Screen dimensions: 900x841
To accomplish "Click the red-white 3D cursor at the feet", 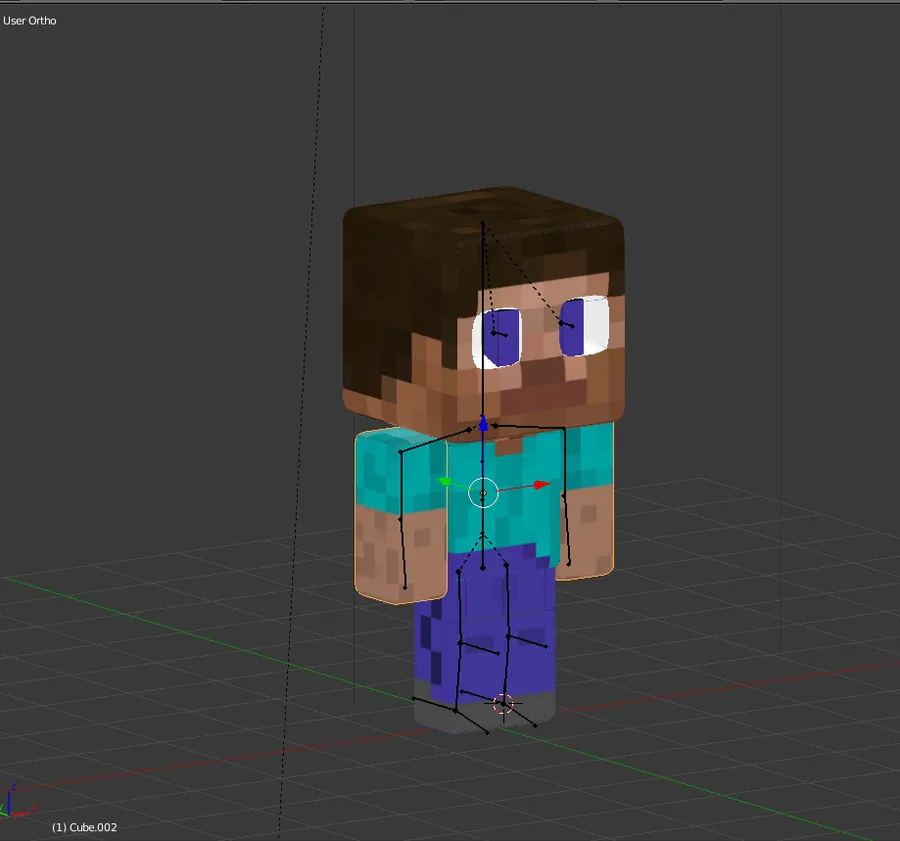I will point(503,704).
